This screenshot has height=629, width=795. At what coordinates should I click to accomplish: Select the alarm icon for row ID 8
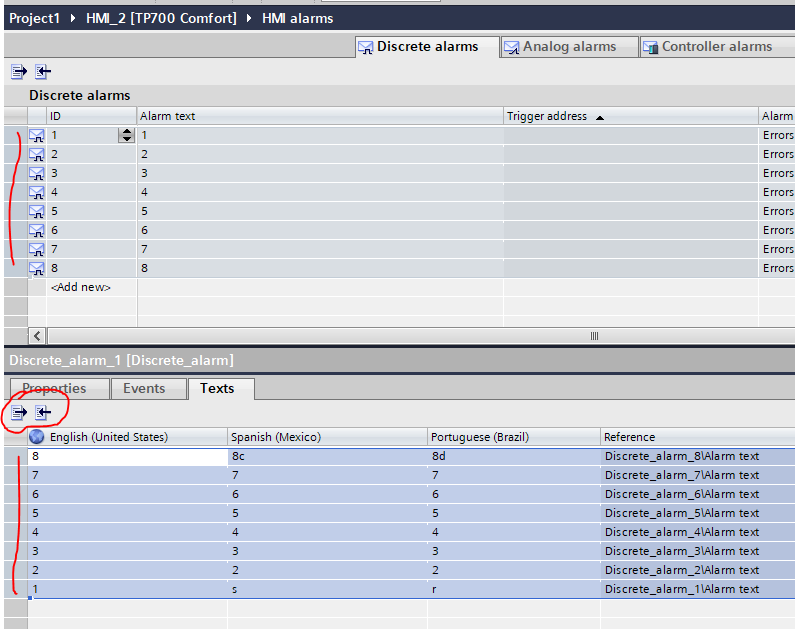pos(37,268)
